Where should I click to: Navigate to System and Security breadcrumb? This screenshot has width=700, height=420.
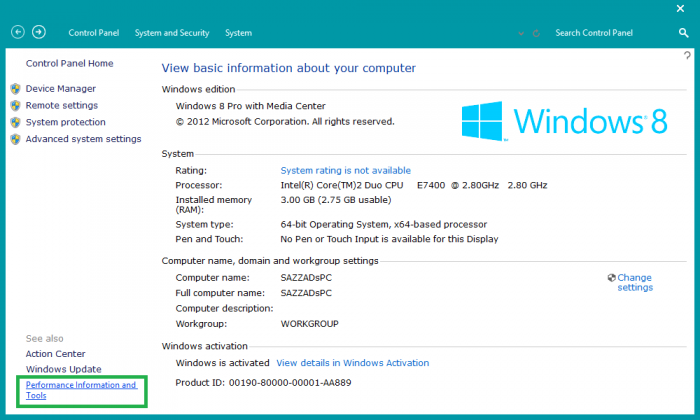tap(172, 33)
